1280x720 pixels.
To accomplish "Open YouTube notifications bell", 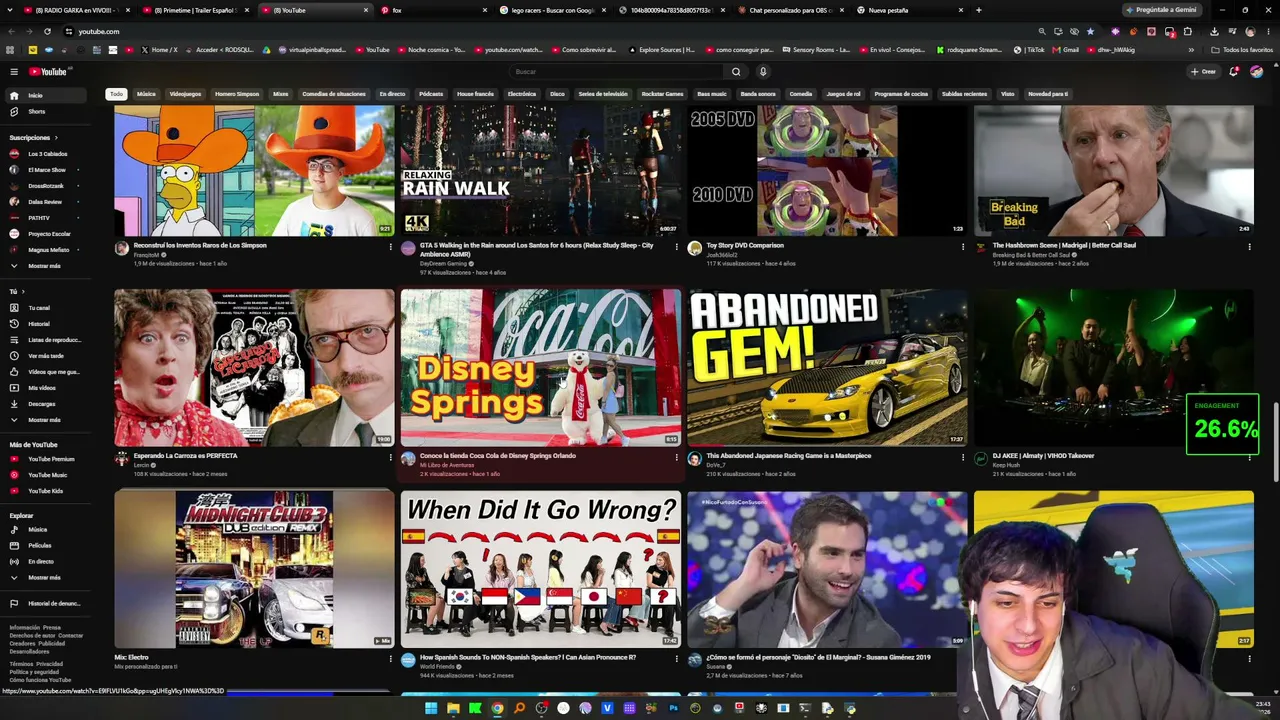I will point(1234,71).
